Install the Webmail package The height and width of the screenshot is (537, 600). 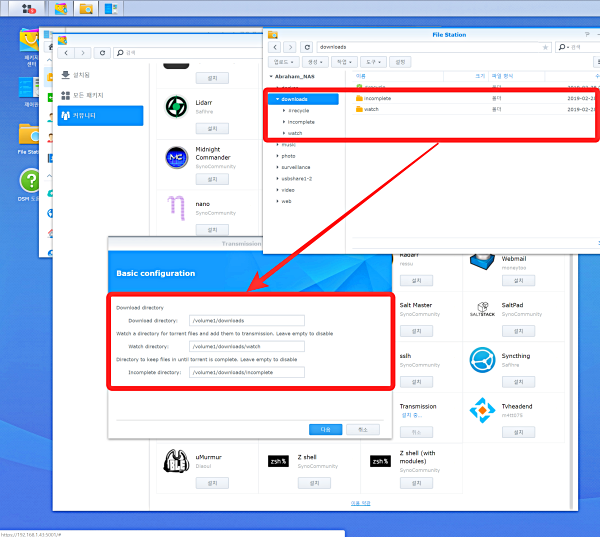(x=518, y=281)
